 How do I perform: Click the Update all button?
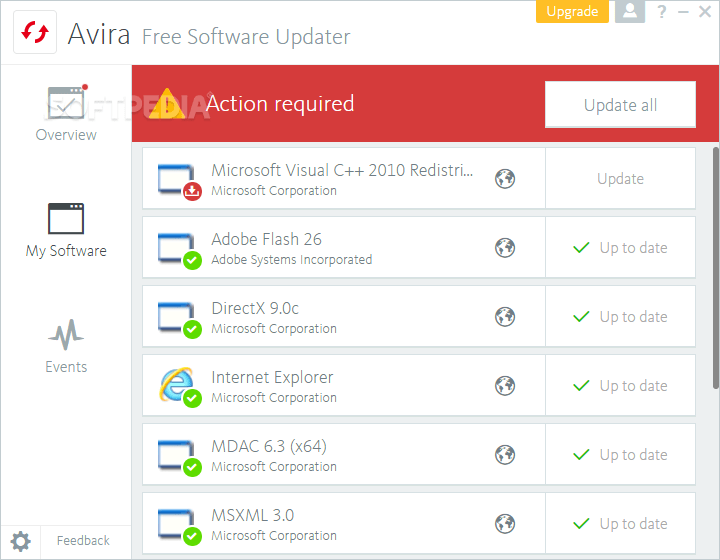click(620, 105)
